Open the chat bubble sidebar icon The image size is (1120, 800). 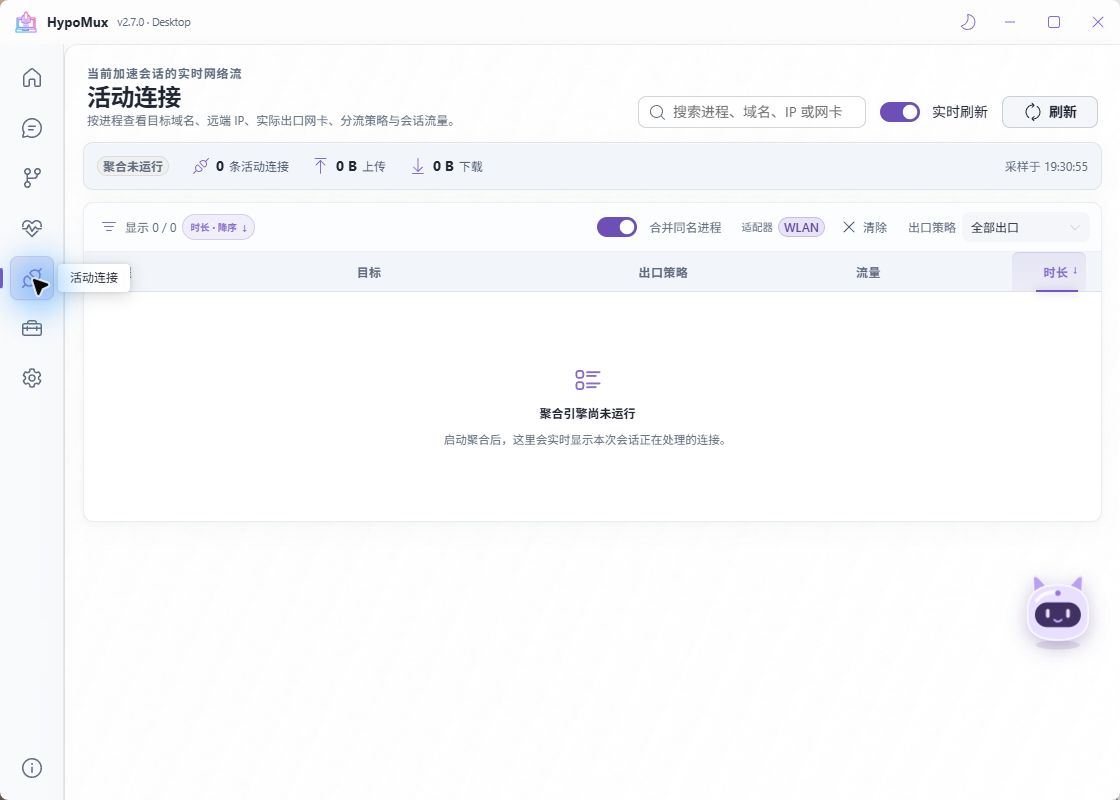pos(31,128)
